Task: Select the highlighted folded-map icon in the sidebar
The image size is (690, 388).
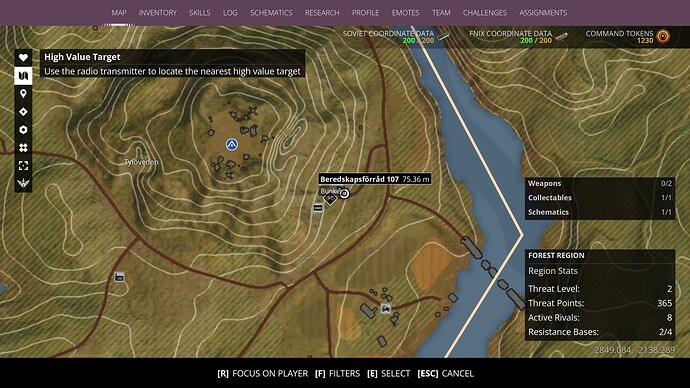Action: [x=23, y=76]
